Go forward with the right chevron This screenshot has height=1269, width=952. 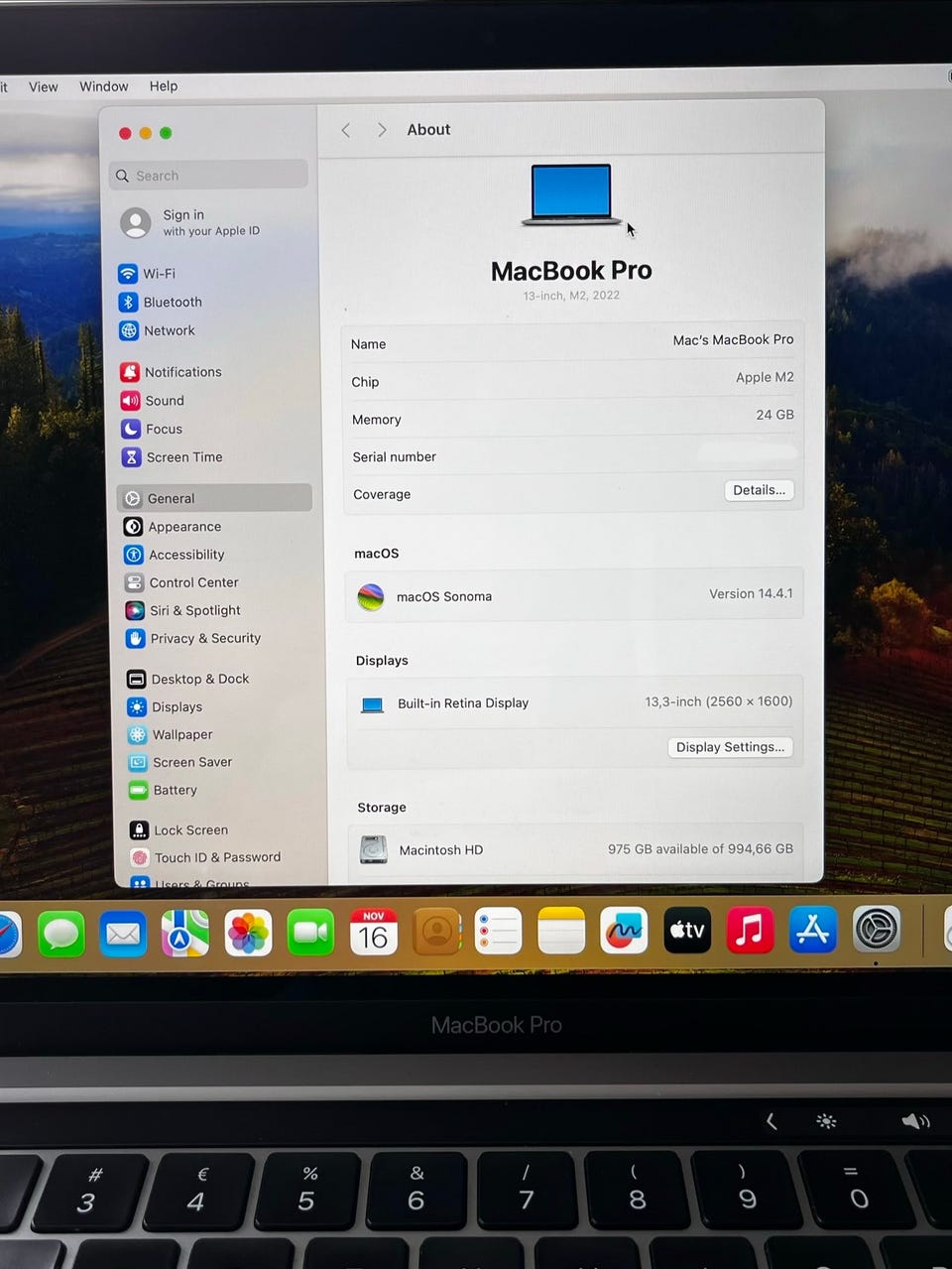382,130
